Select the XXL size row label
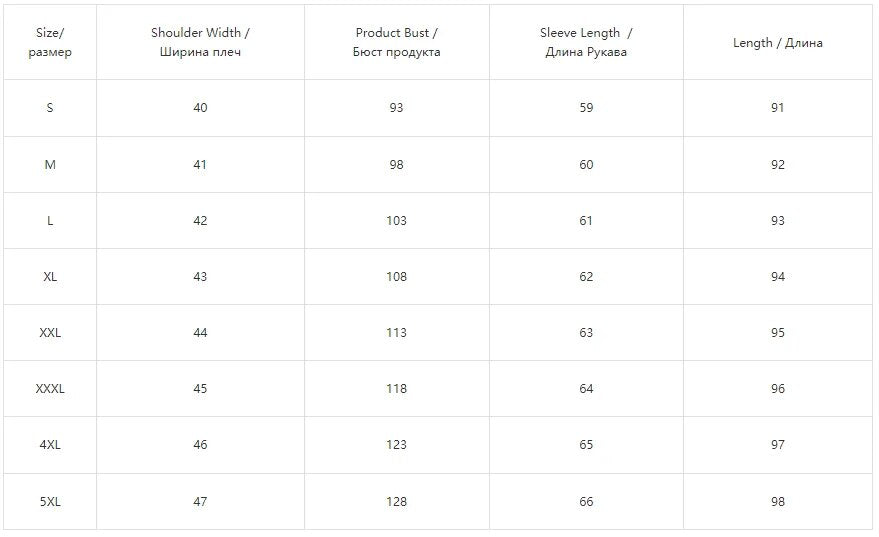 tap(50, 333)
